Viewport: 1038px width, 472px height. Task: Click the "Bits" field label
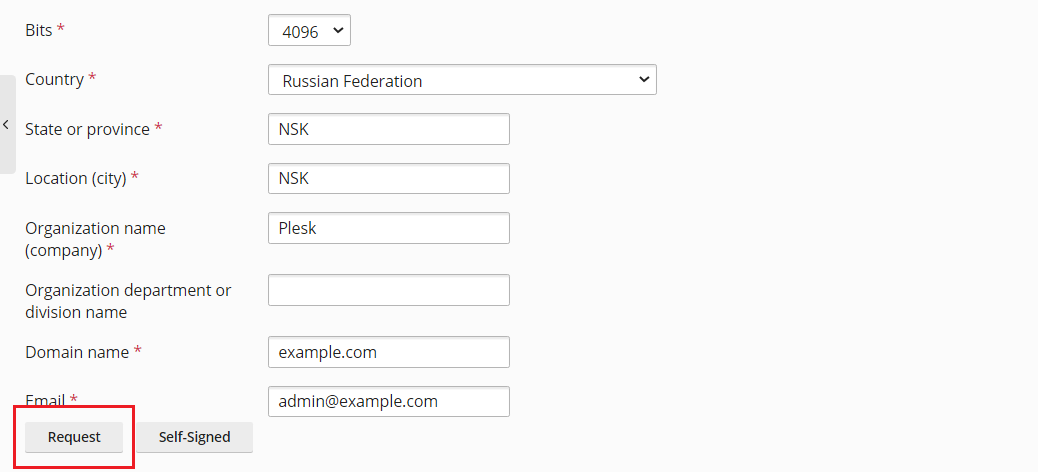[38, 30]
